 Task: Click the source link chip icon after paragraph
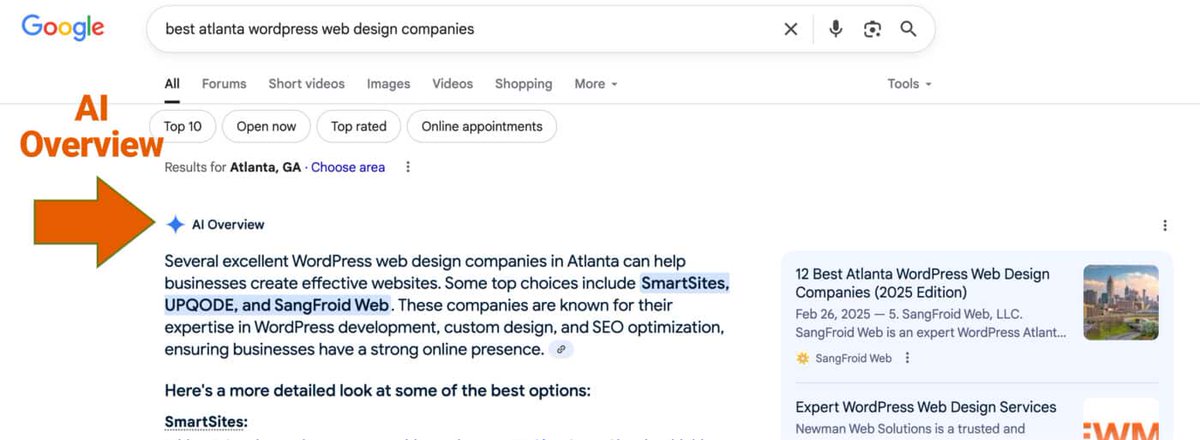pos(562,349)
